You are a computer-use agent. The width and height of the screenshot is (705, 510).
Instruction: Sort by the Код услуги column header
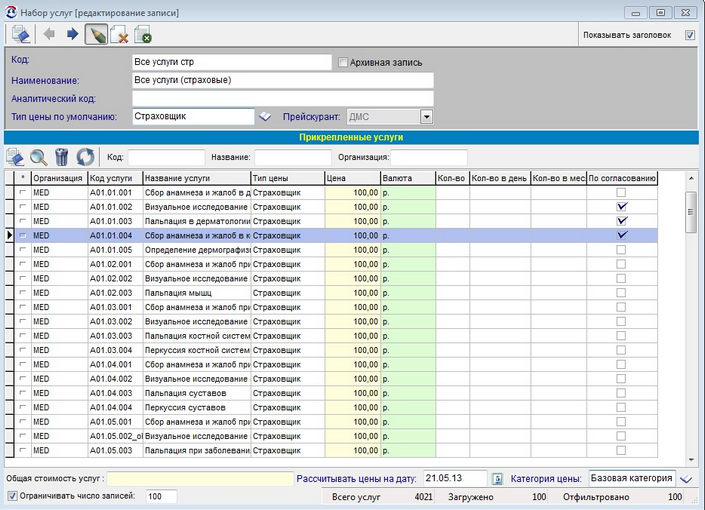tap(115, 178)
